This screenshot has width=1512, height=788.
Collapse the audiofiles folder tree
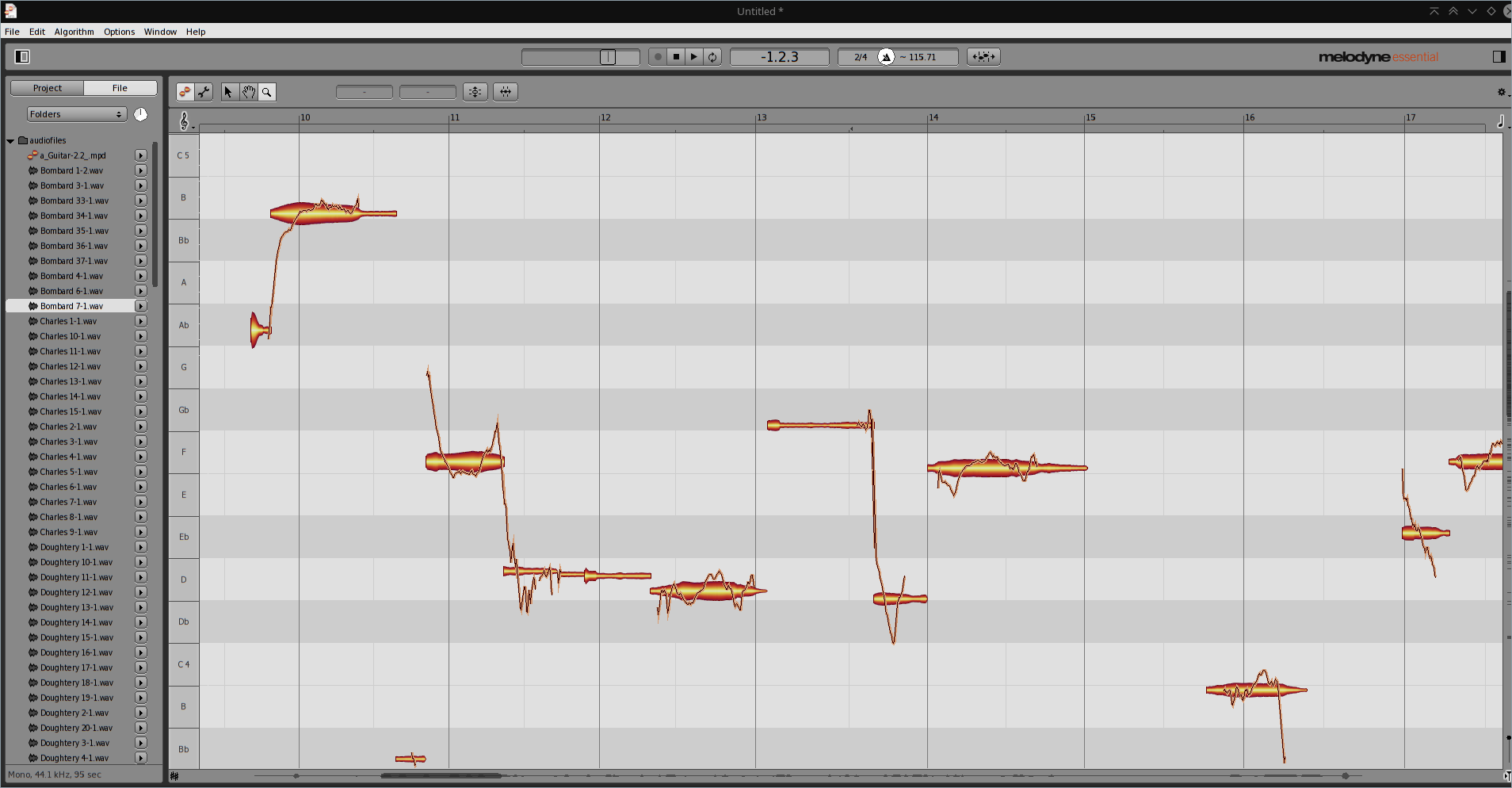coord(10,140)
